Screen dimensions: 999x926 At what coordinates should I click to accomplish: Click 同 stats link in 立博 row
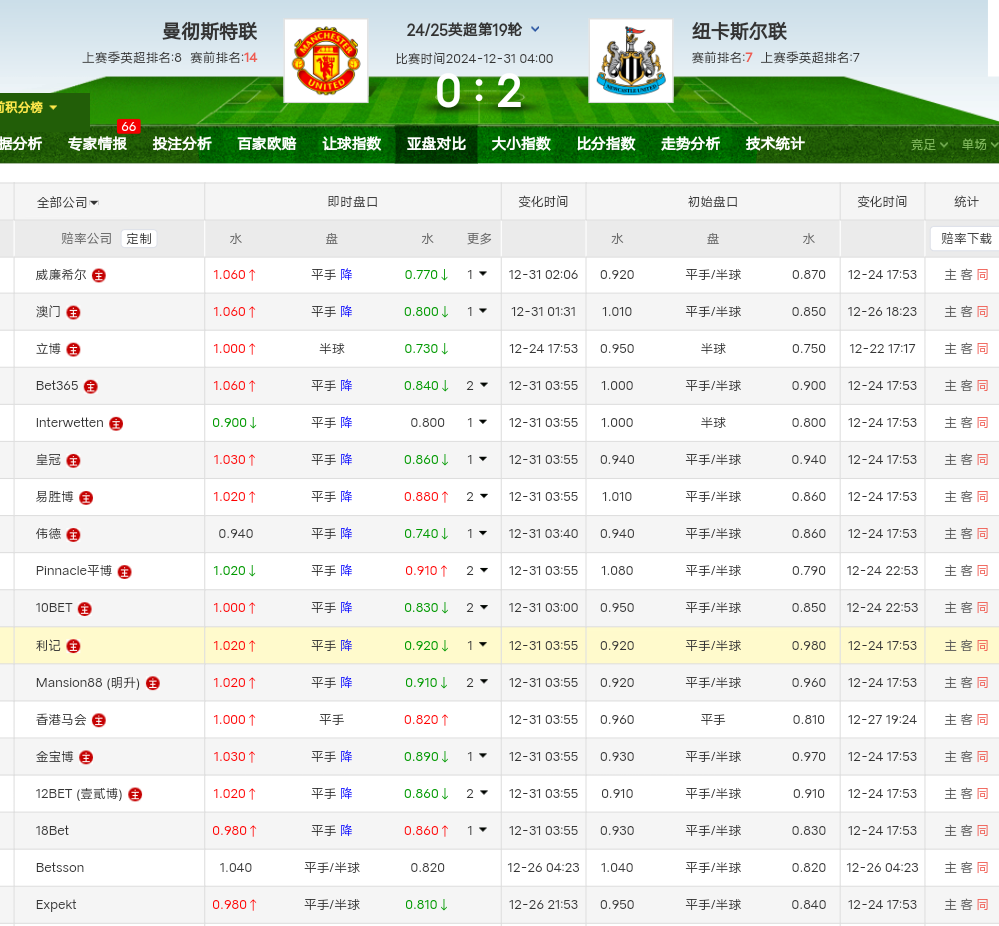tap(982, 349)
